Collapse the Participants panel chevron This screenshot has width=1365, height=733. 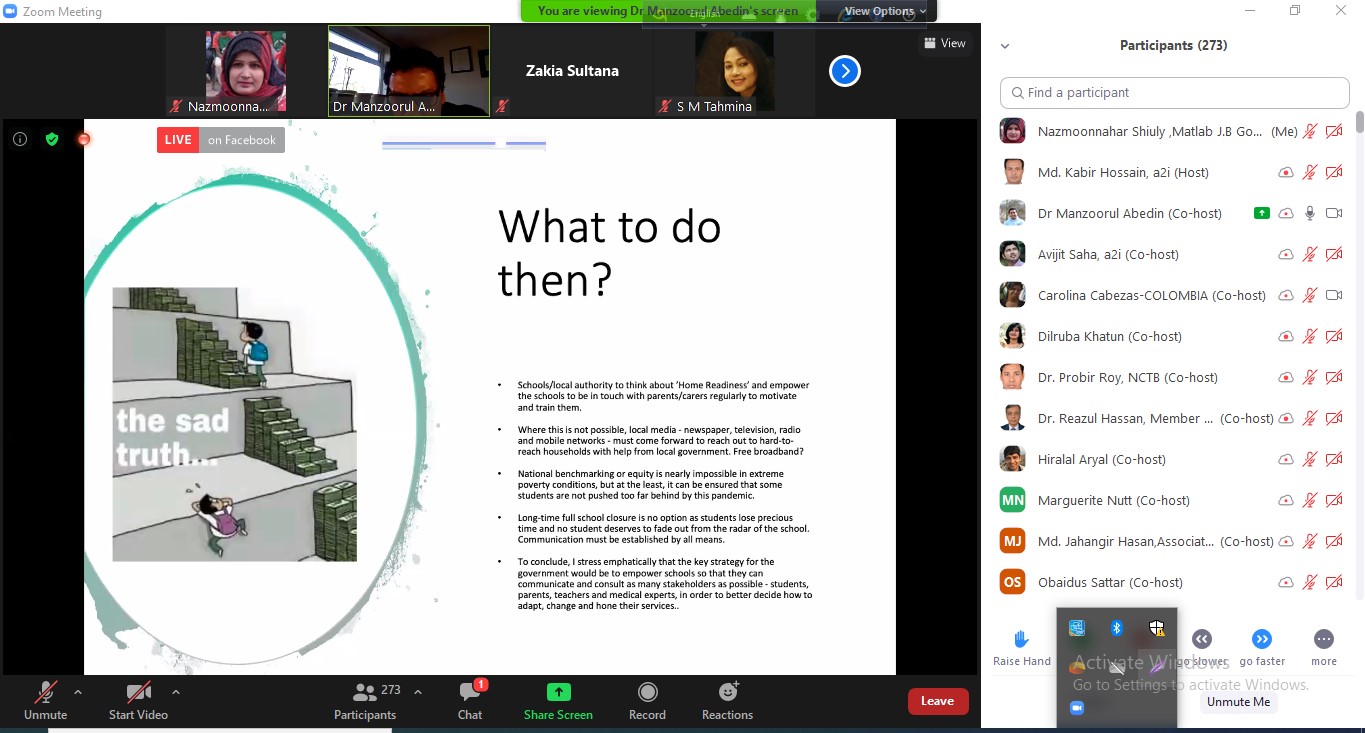point(1005,46)
